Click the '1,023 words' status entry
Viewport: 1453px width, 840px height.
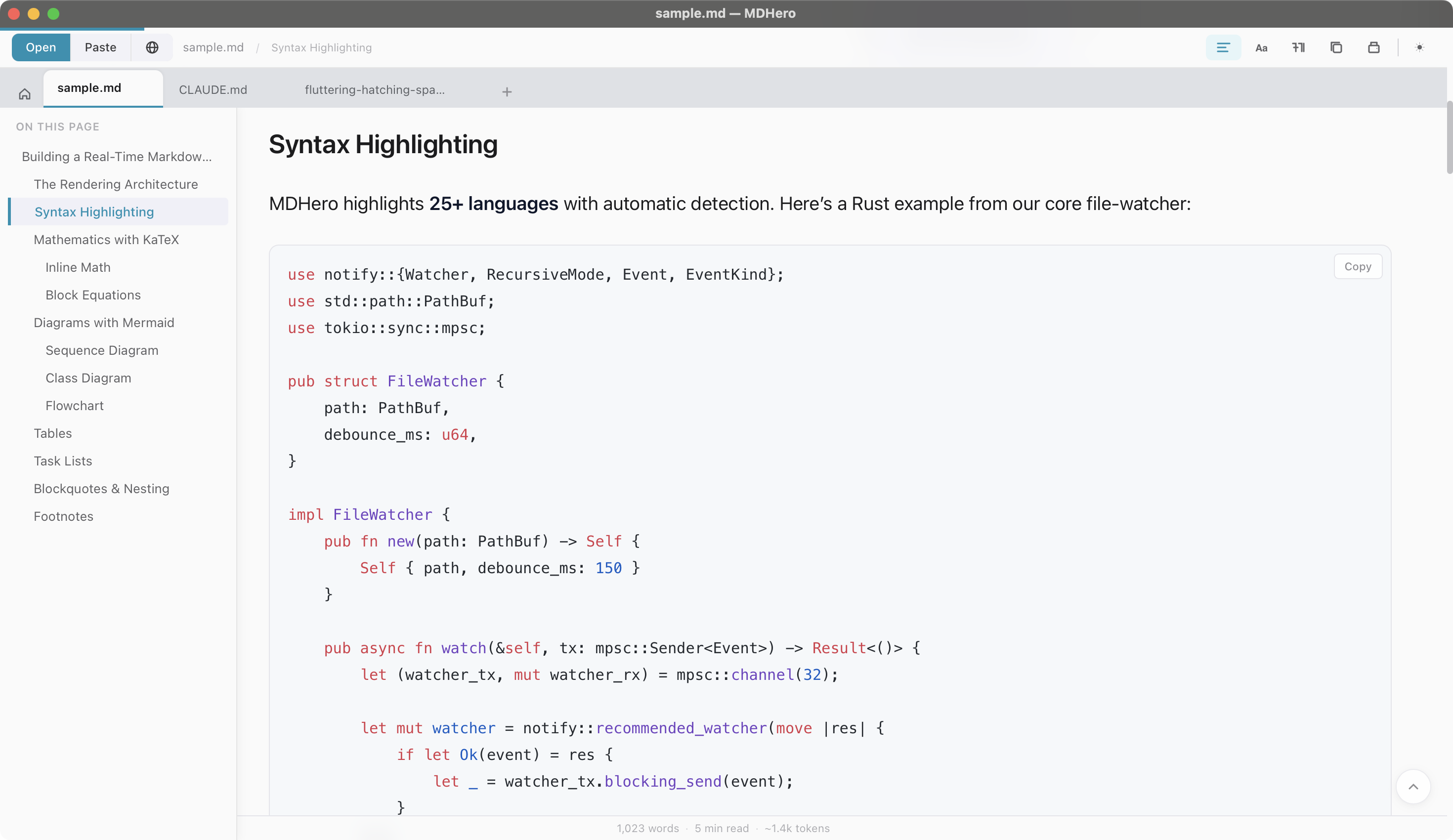tap(647, 828)
